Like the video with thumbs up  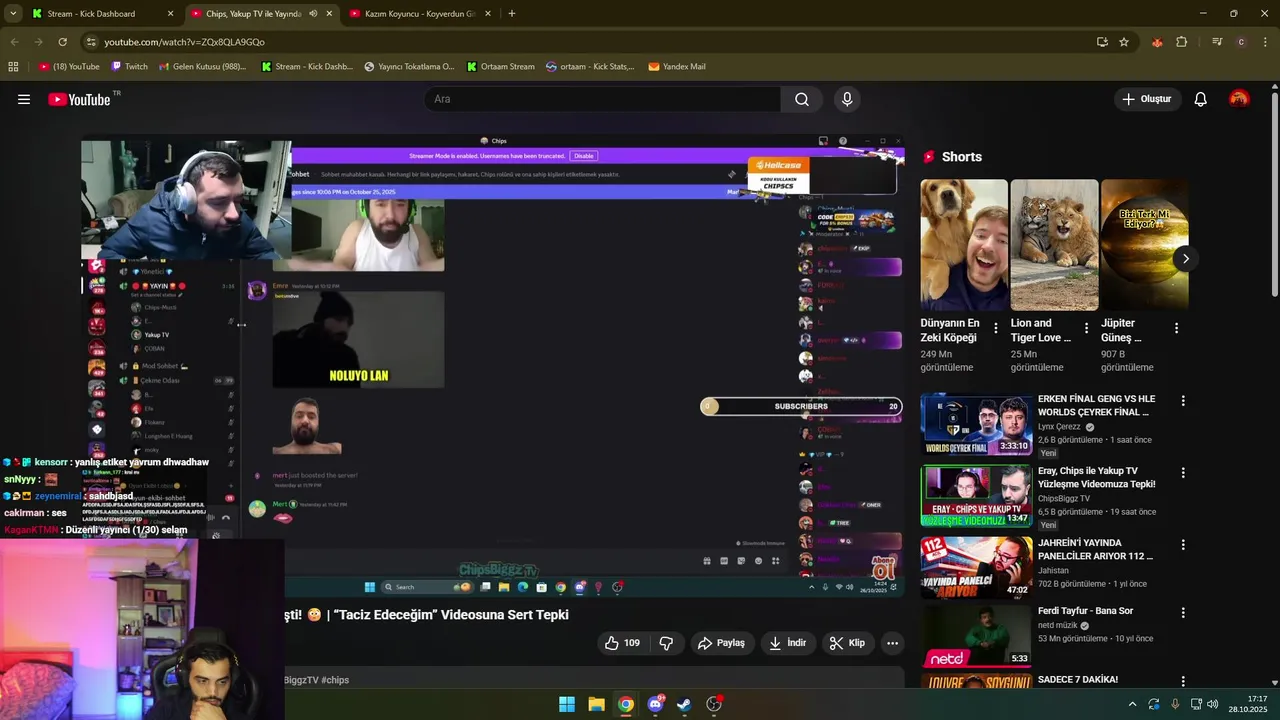[x=621, y=643]
